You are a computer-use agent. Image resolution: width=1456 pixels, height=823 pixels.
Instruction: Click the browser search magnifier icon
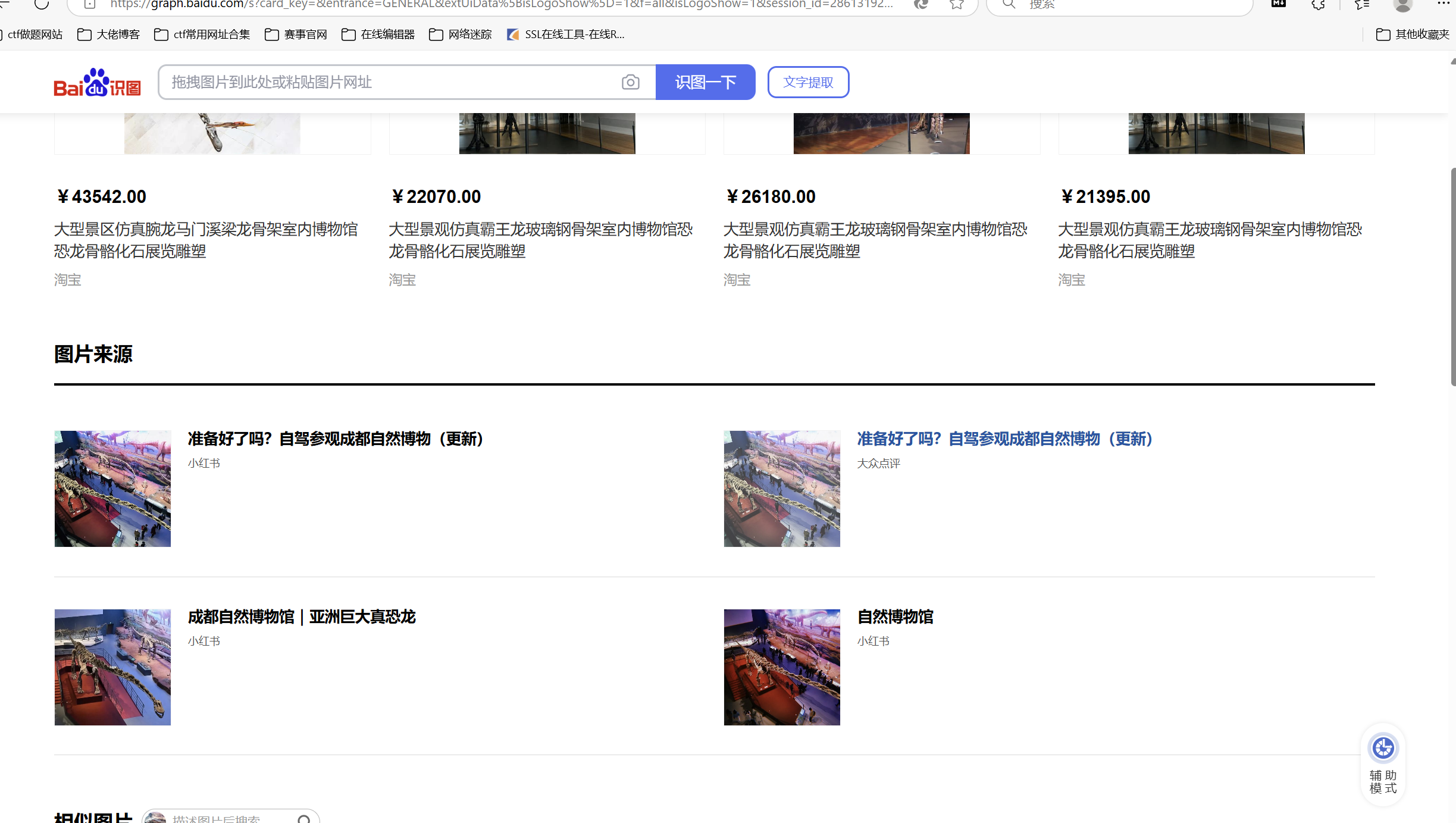pyautogui.click(x=1009, y=5)
